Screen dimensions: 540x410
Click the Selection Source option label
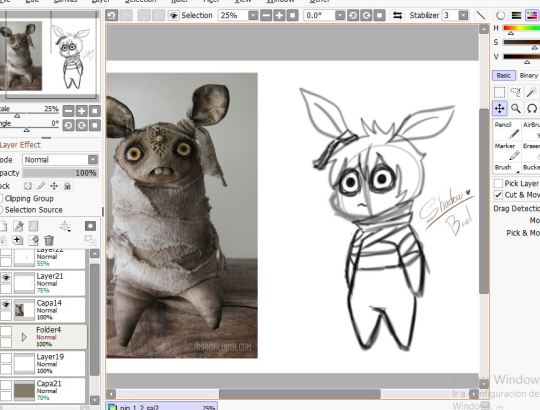click(33, 210)
